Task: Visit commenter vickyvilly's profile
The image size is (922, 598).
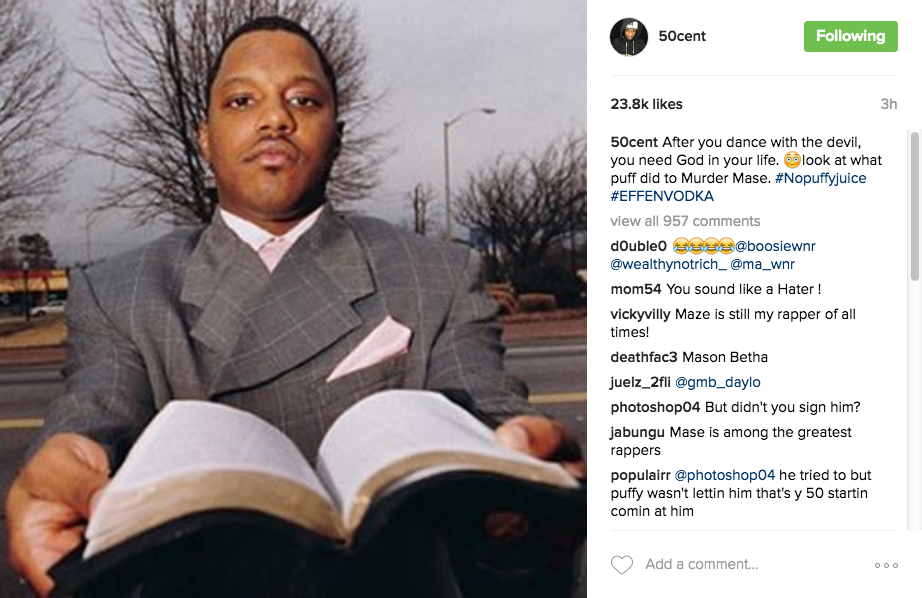Action: click(640, 315)
